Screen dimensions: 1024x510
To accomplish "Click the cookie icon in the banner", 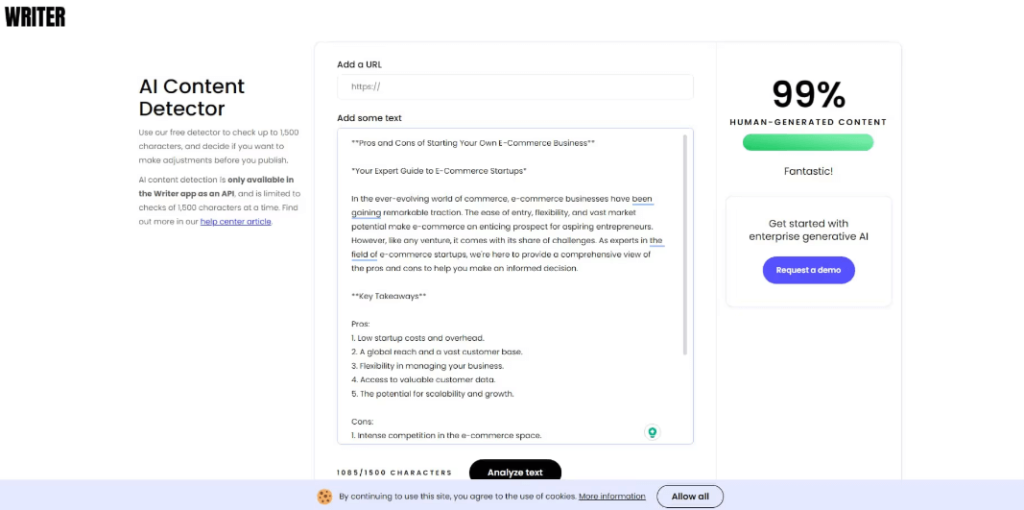I will [x=325, y=497].
